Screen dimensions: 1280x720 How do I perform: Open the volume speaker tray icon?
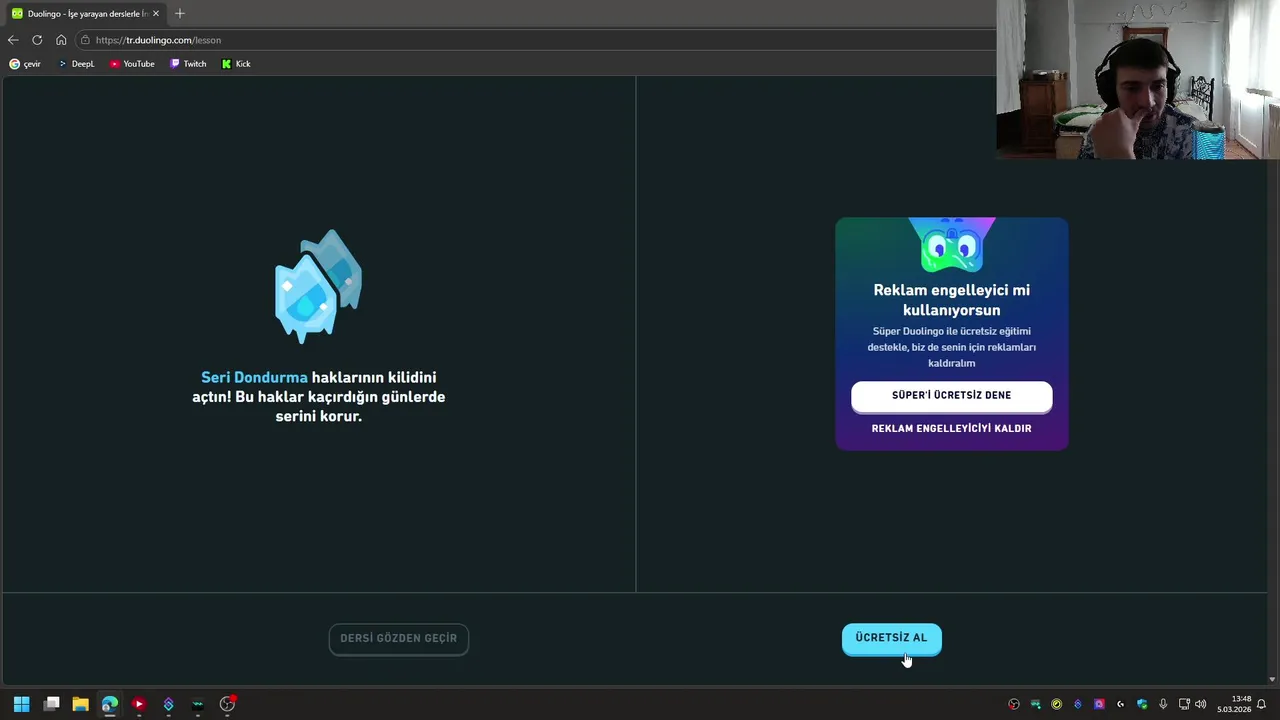click(1200, 704)
